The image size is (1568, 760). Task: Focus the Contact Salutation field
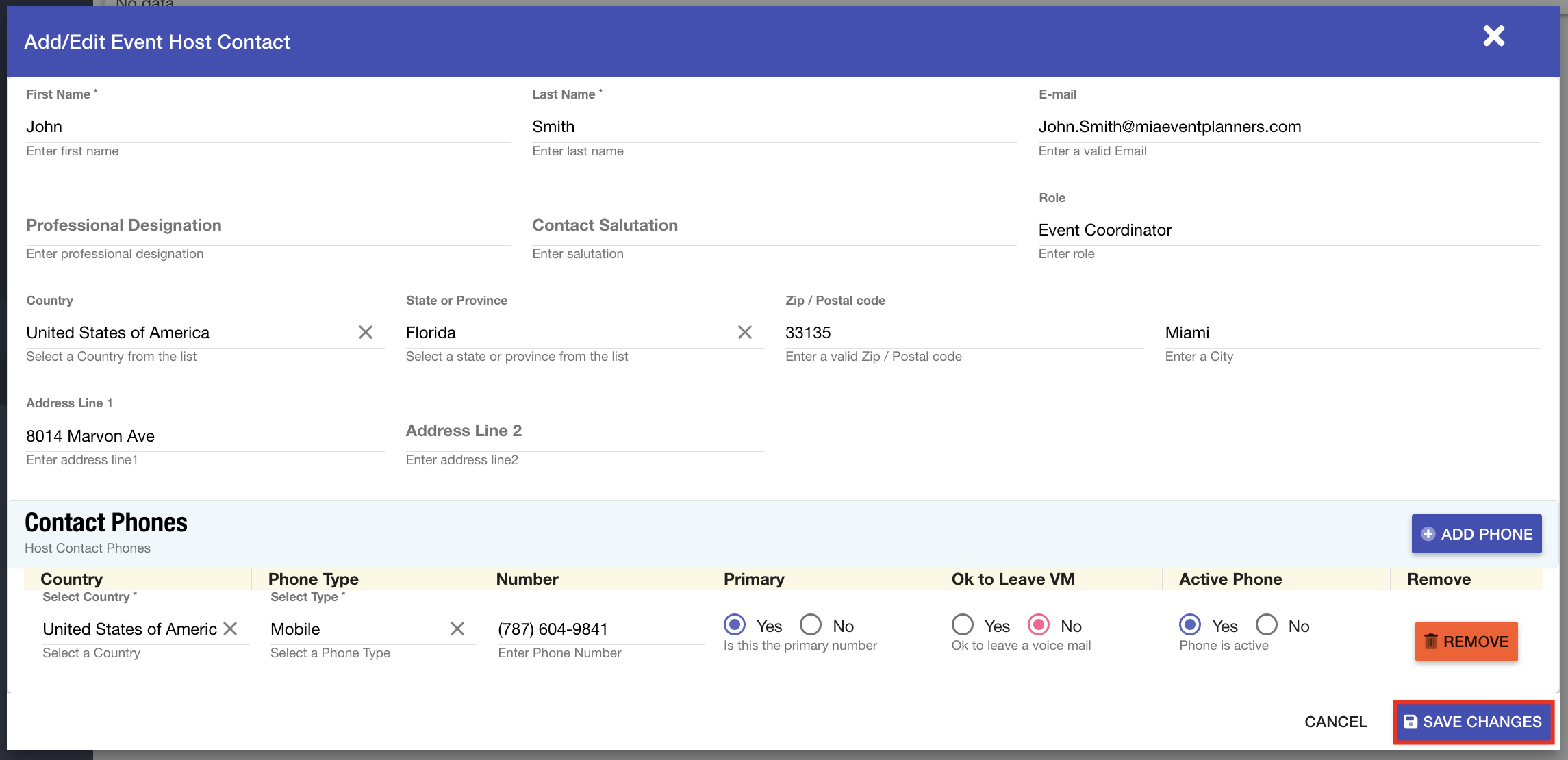tap(774, 226)
